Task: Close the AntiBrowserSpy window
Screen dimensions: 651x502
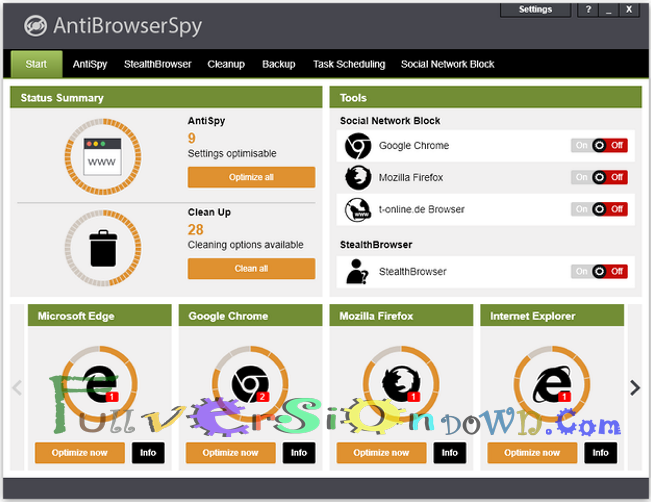Action: tap(629, 10)
